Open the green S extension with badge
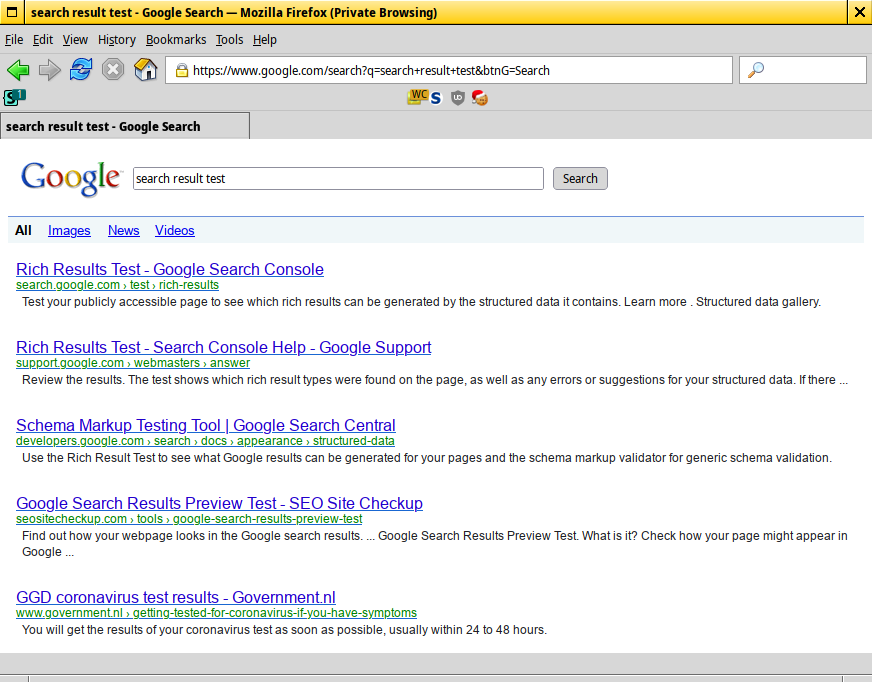 14,97
